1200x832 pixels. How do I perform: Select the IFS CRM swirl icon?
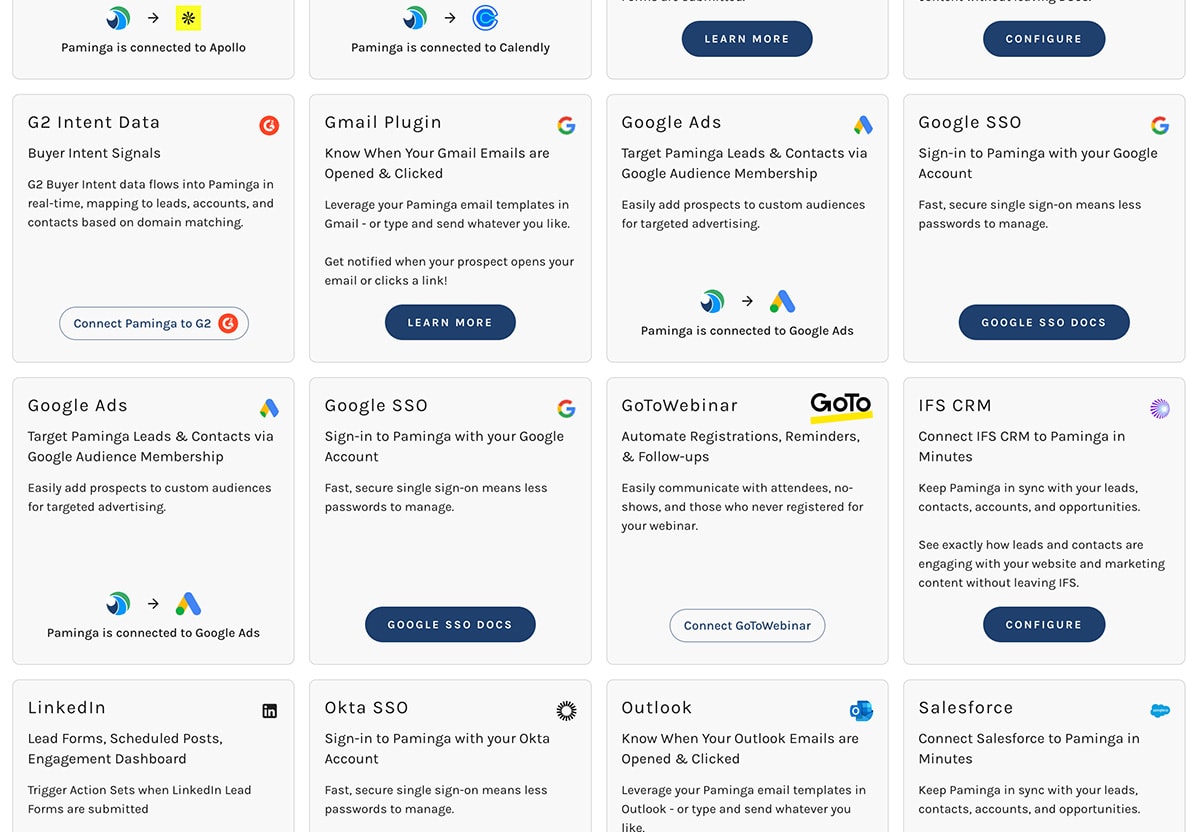[x=1159, y=408]
